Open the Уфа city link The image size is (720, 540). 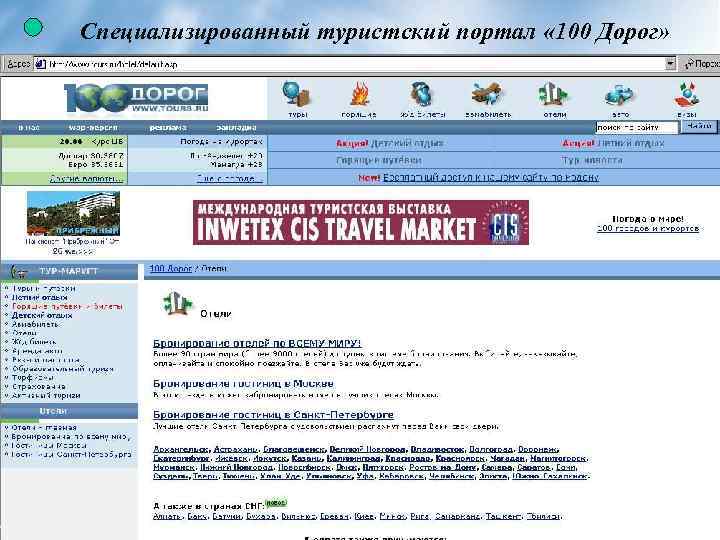coord(365,476)
